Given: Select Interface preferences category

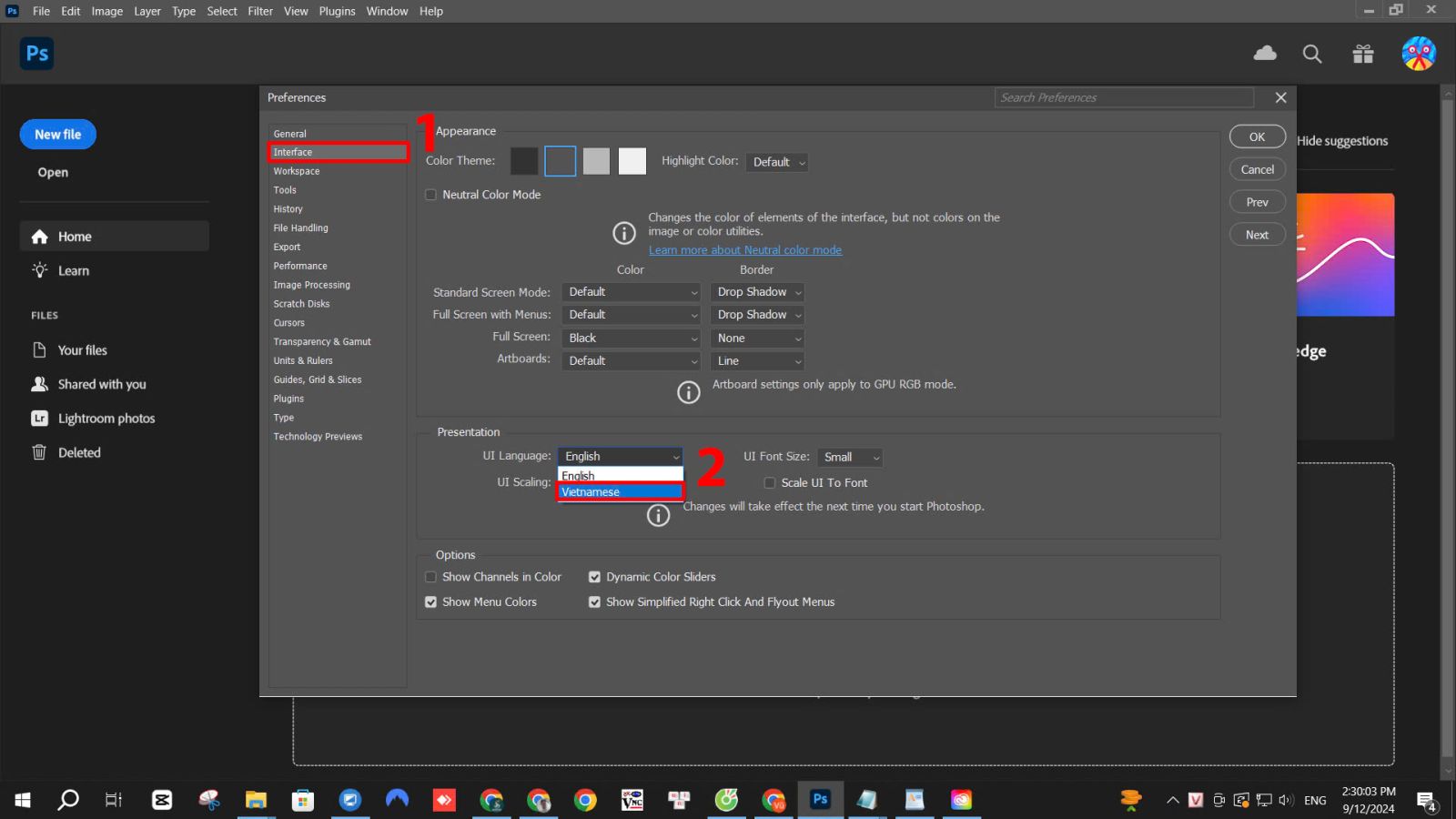Looking at the screenshot, I should tap(338, 152).
